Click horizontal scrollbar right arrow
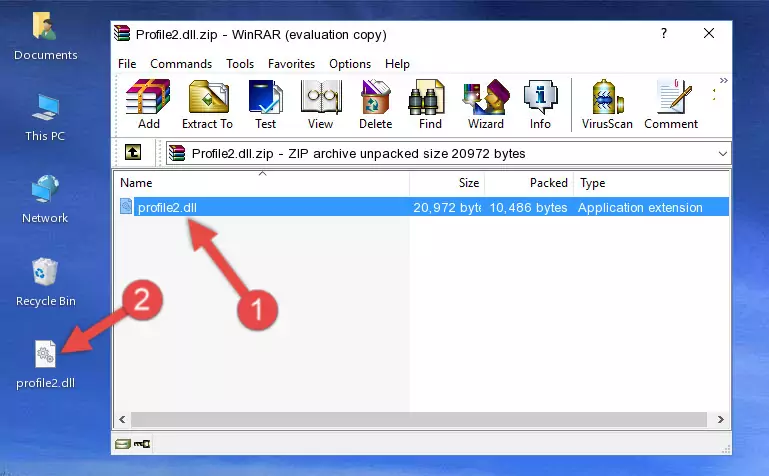The image size is (769, 476). click(x=720, y=419)
